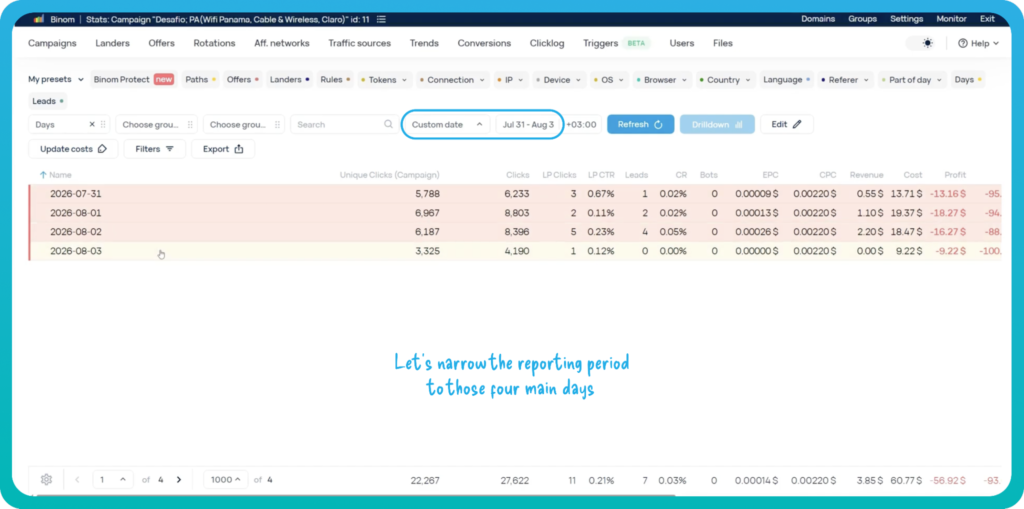Click the Drilldown button
1024x509 pixels.
pos(717,124)
